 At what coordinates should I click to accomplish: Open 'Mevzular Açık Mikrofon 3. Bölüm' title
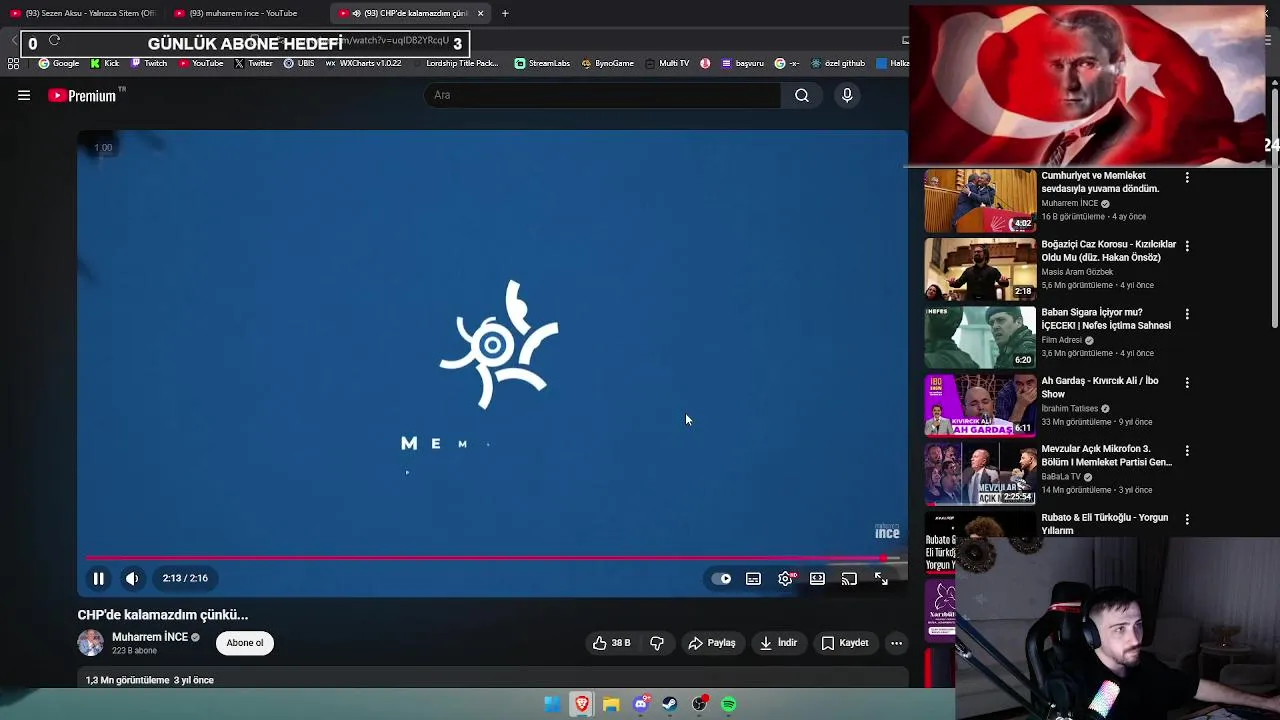coord(1106,456)
